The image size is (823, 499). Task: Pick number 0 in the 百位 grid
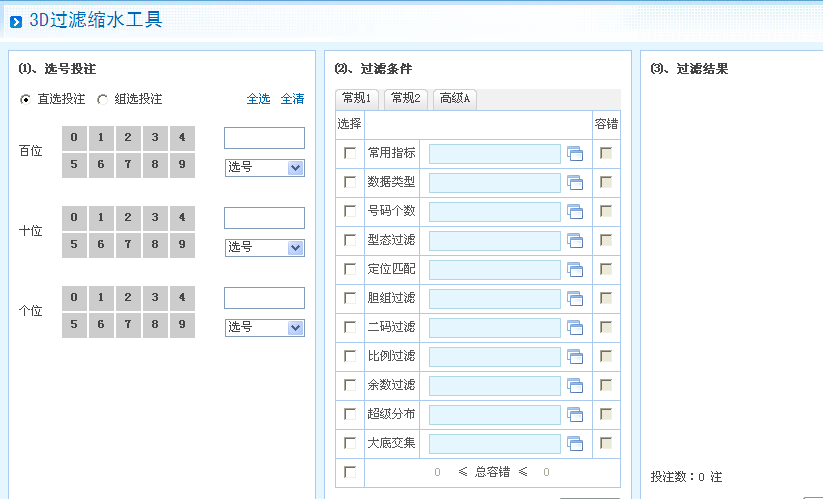pos(74,137)
